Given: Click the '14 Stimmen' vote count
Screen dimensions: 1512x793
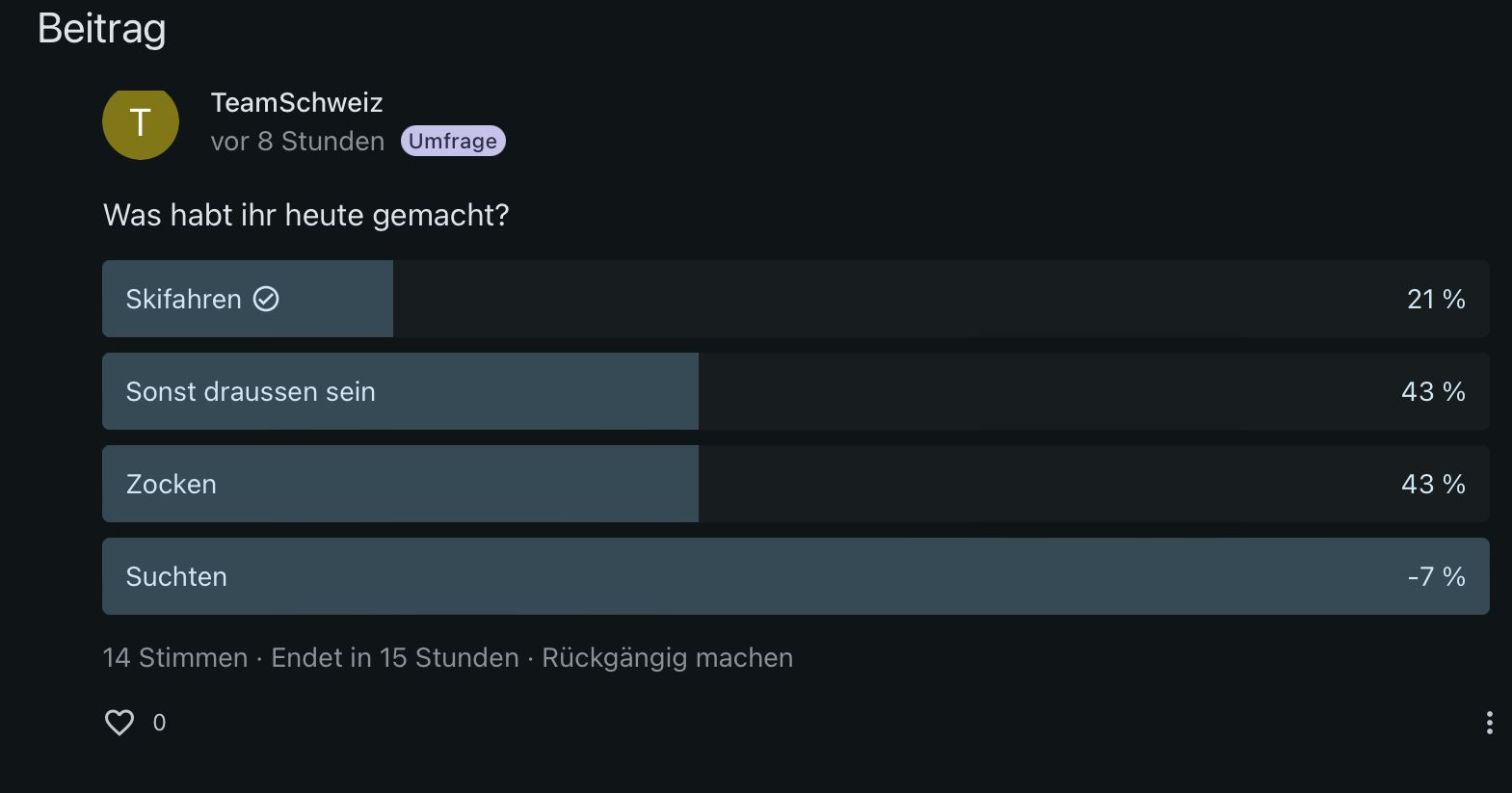Looking at the screenshot, I should (174, 658).
